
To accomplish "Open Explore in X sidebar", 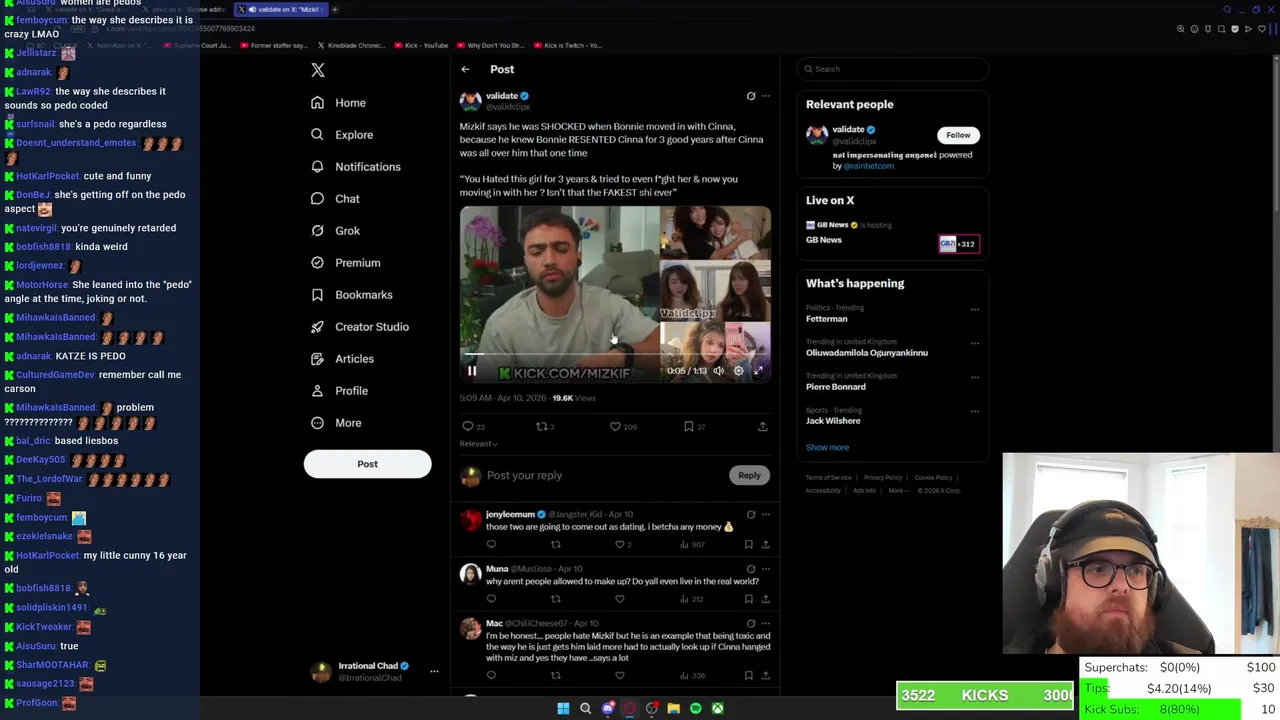I will coord(341,135).
